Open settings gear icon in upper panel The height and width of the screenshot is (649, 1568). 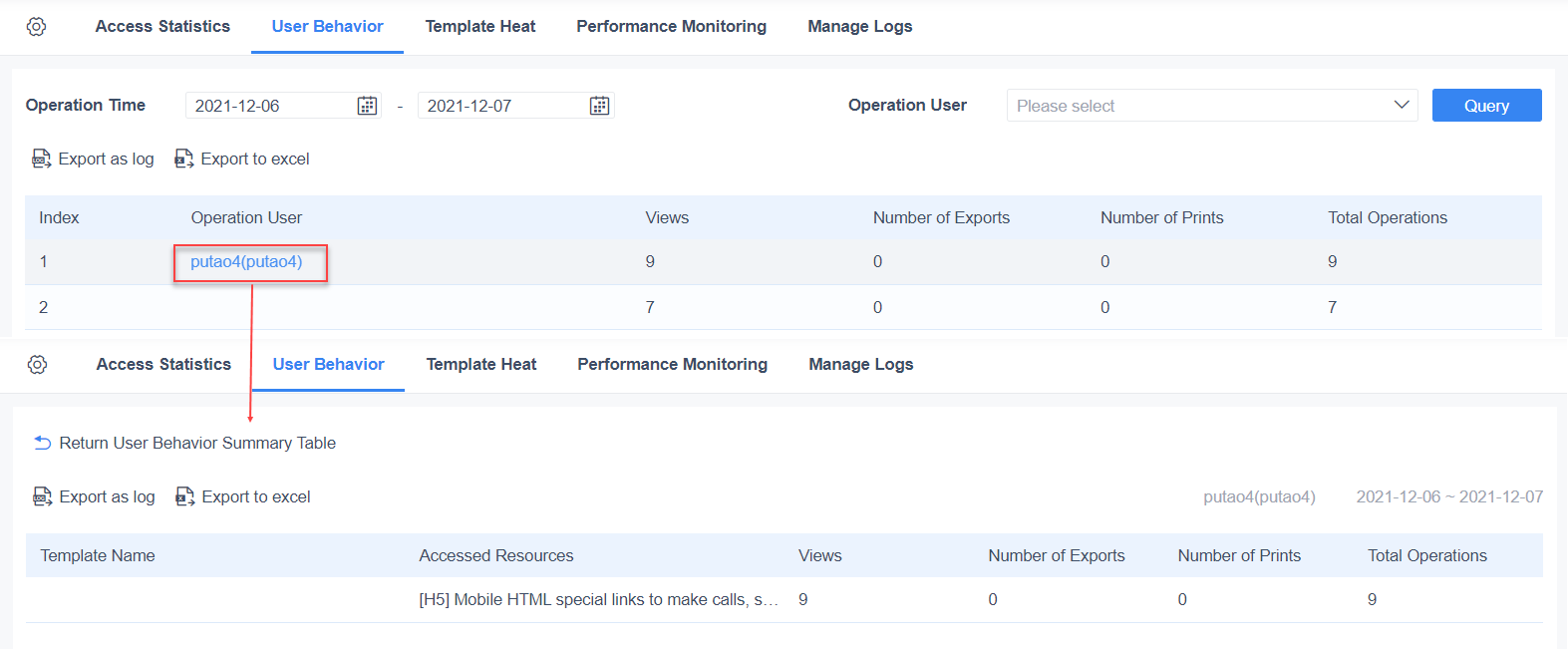point(36,27)
